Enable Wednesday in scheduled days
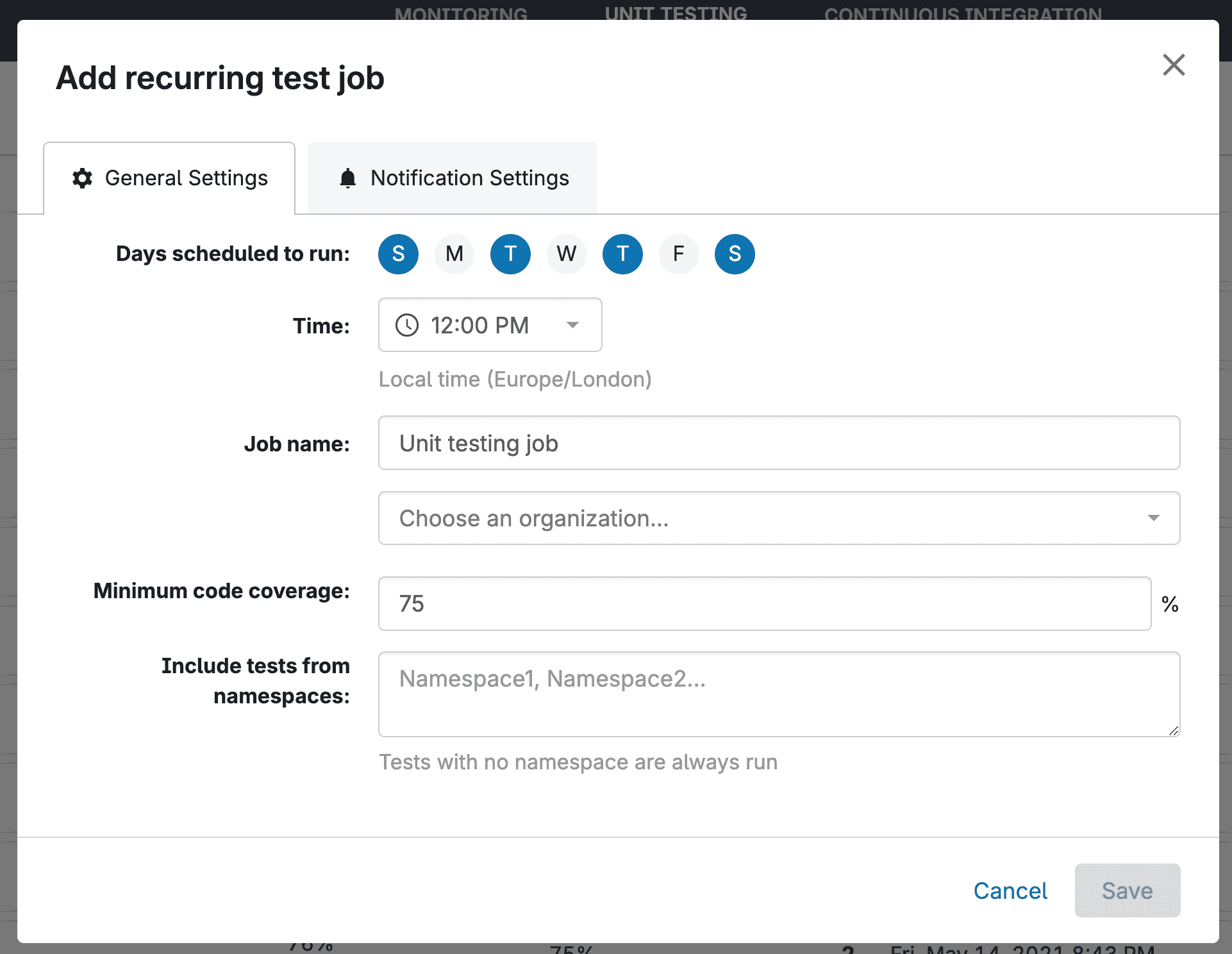Image resolution: width=1232 pixels, height=954 pixels. pyautogui.click(x=567, y=254)
